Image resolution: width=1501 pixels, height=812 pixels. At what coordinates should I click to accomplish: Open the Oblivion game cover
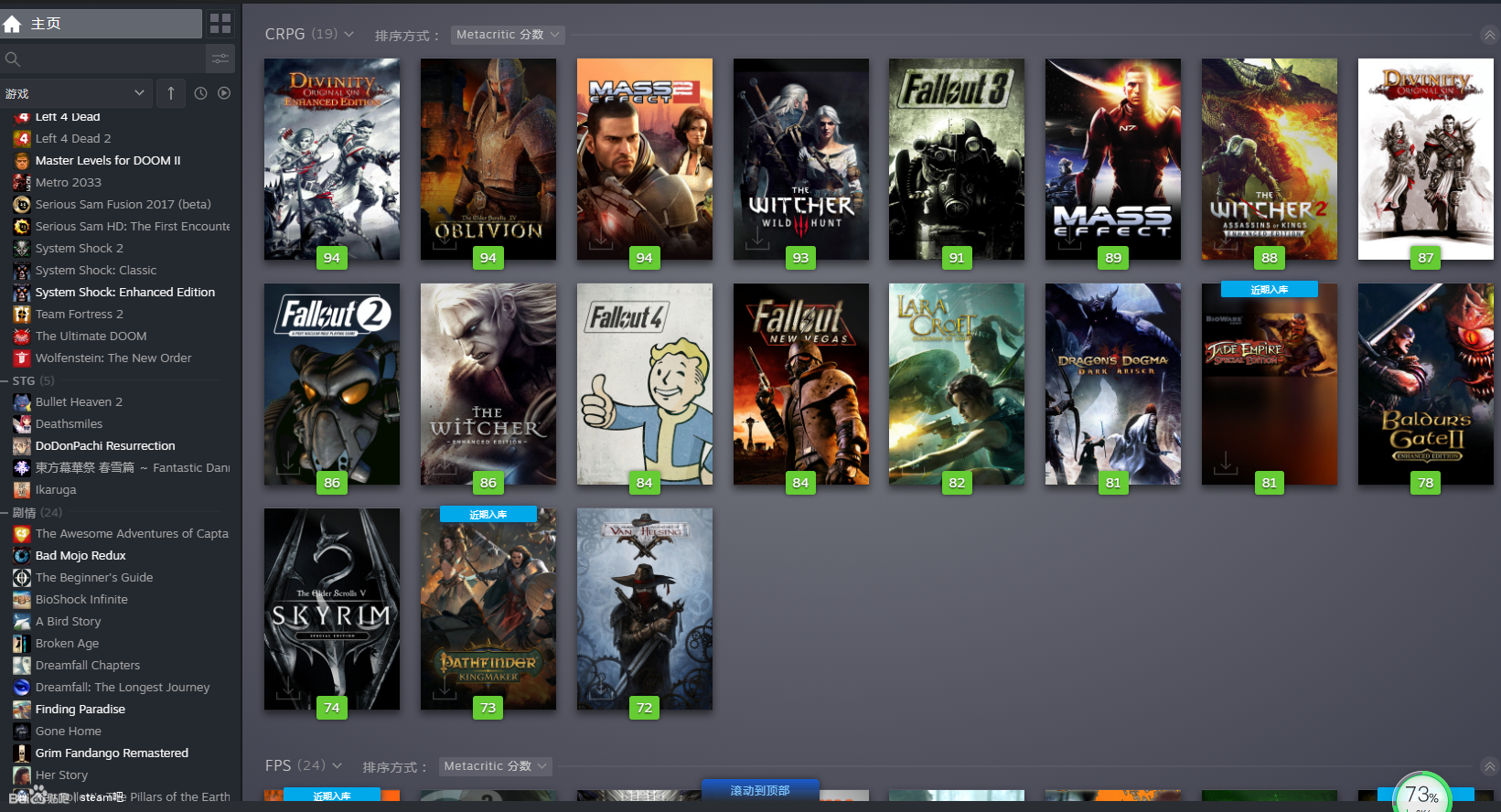(x=488, y=159)
